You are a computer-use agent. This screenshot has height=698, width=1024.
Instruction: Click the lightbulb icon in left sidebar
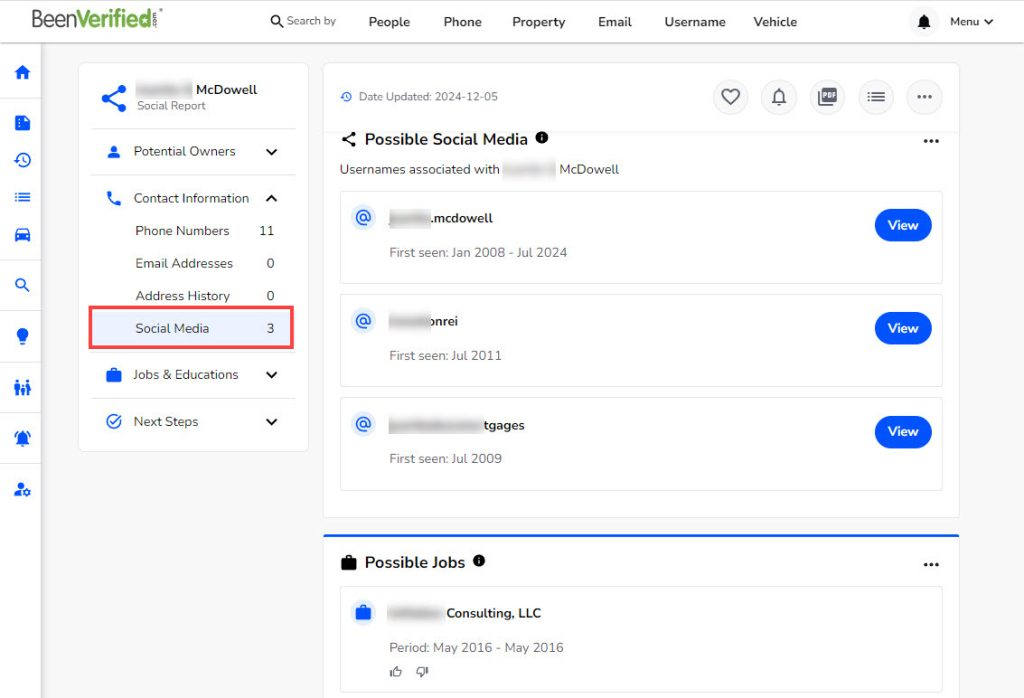pos(22,337)
